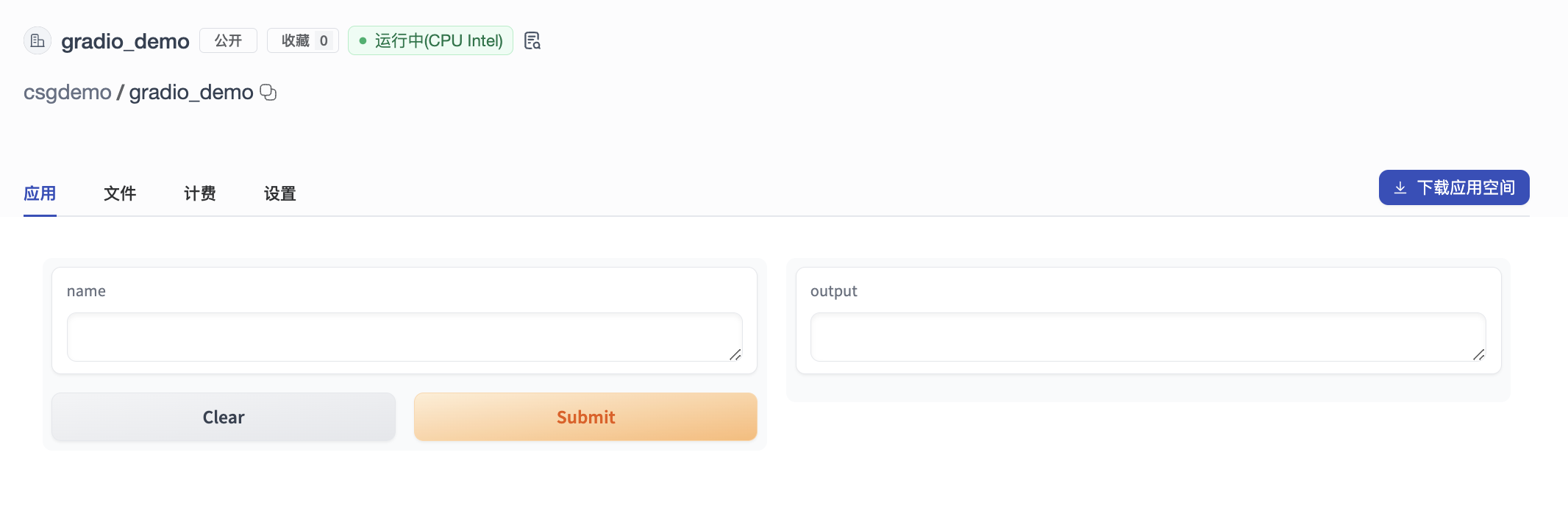1568x519 pixels.
Task: Switch to the 文件 tab
Action: tap(120, 193)
